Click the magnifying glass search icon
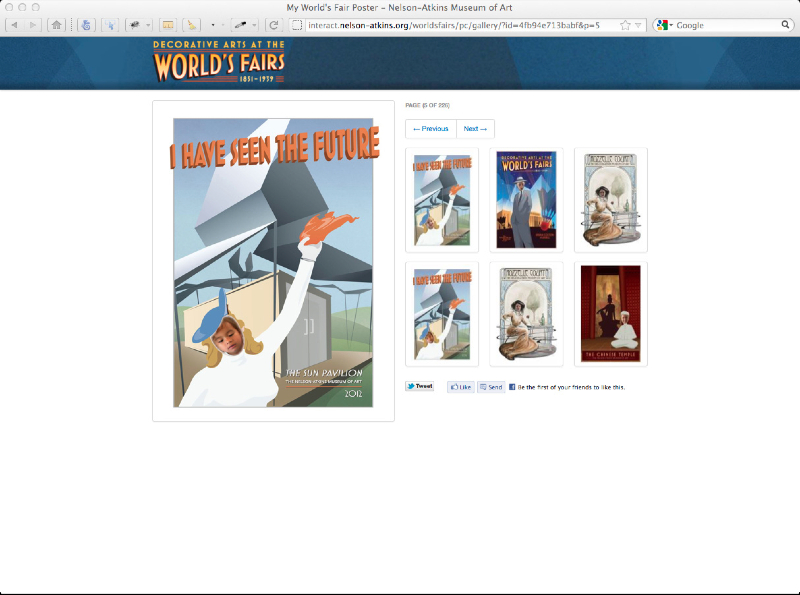Image resolution: width=800 pixels, height=595 pixels. (x=786, y=24)
